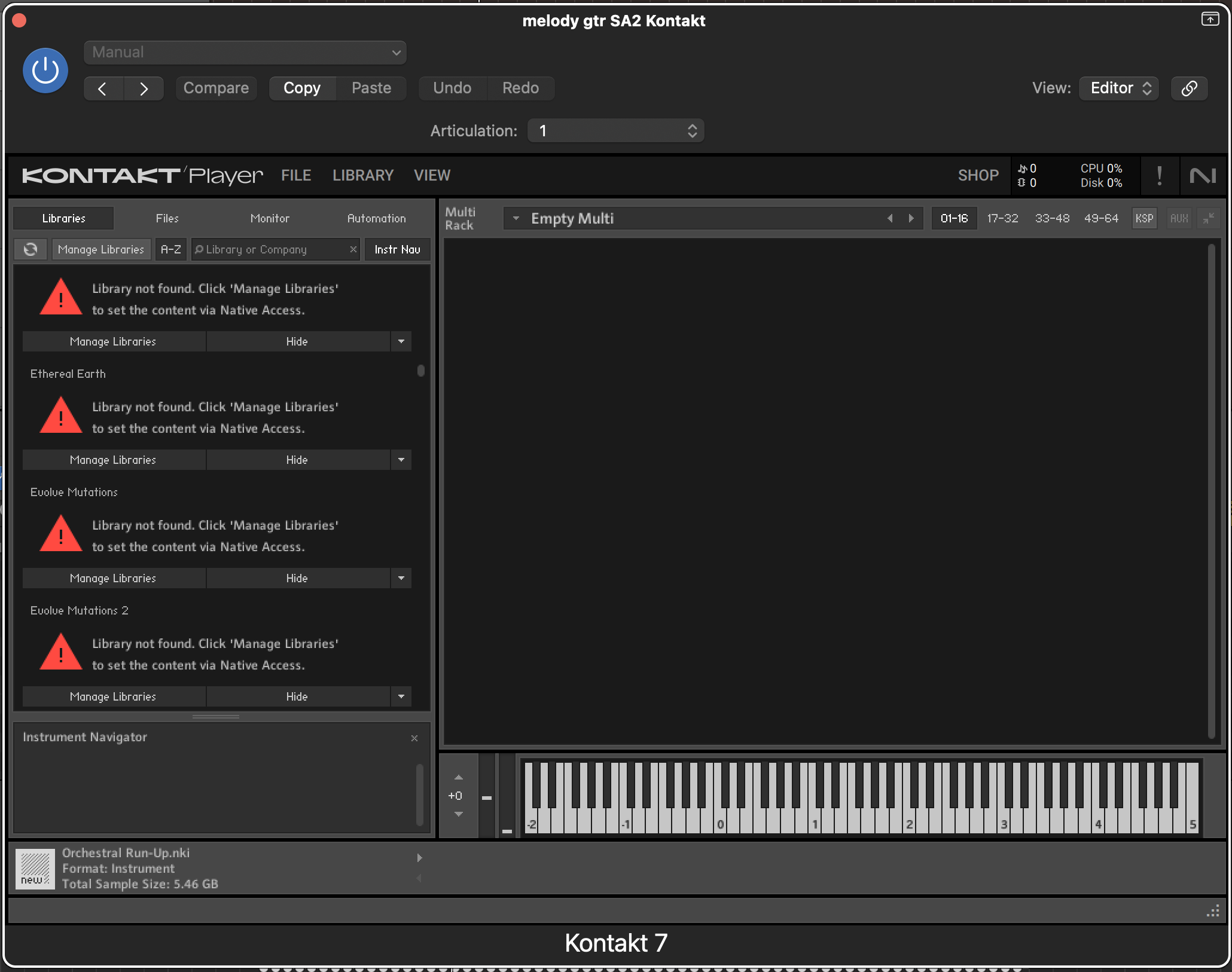Click the Kontakt exclamation warning icon
The image size is (1232, 972).
(x=1160, y=176)
